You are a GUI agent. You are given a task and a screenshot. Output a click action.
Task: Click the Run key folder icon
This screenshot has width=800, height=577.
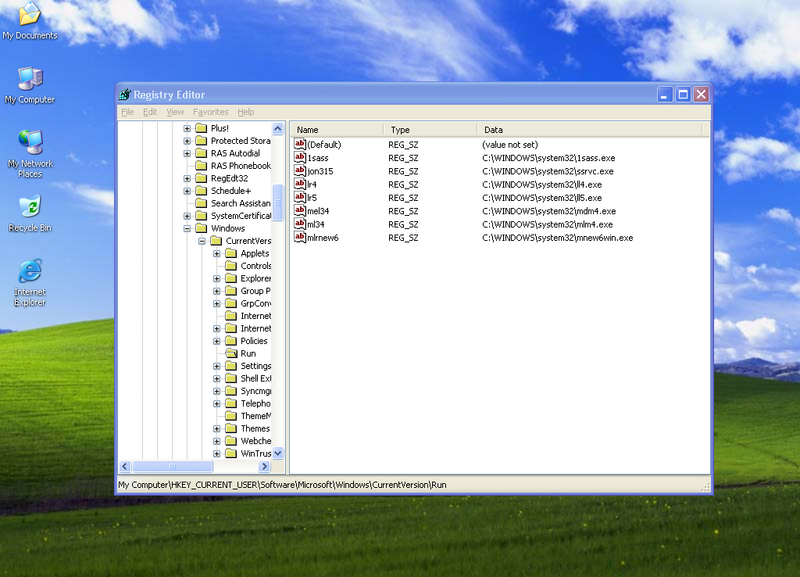(231, 353)
